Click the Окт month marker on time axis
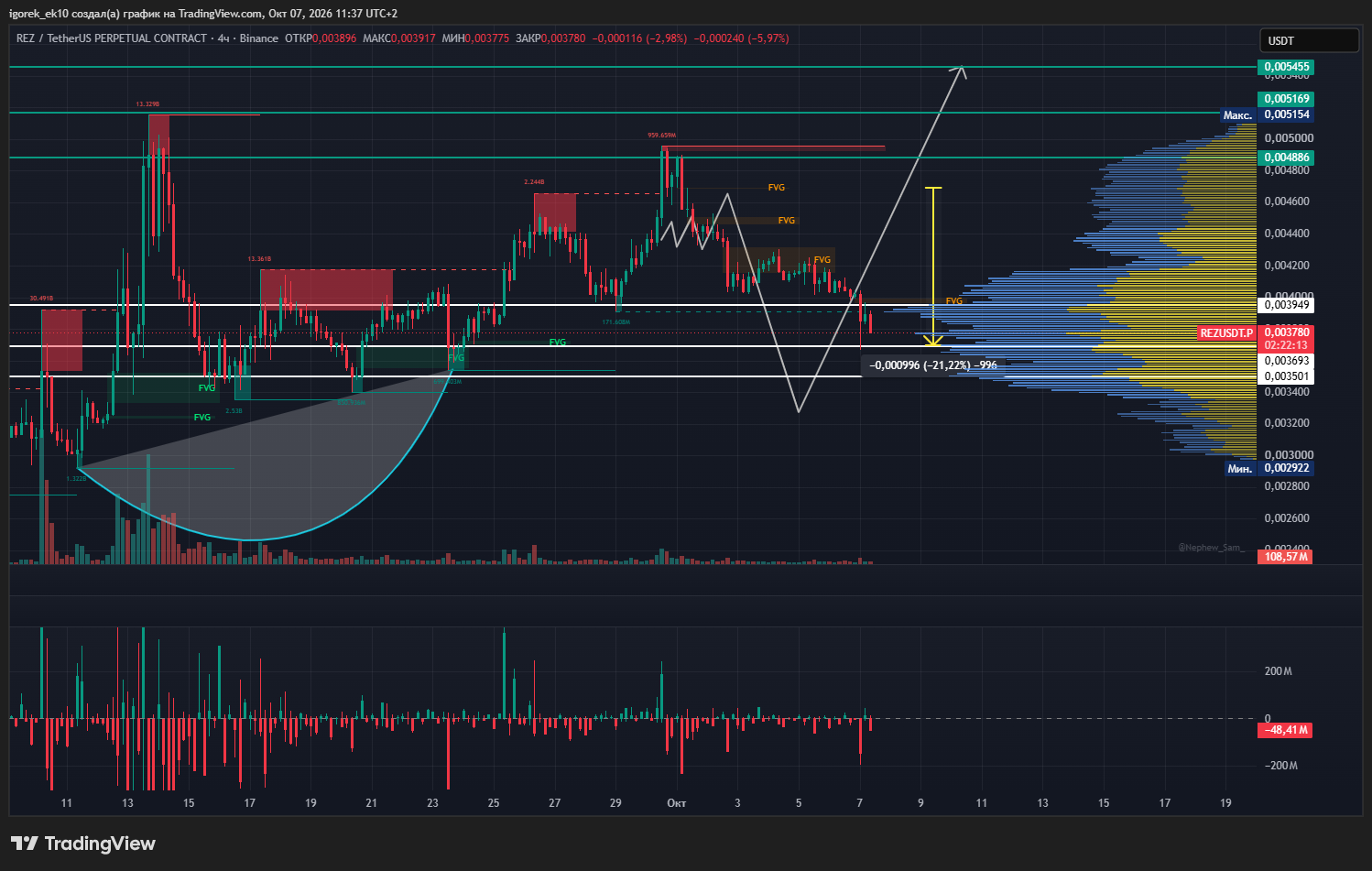 676,803
